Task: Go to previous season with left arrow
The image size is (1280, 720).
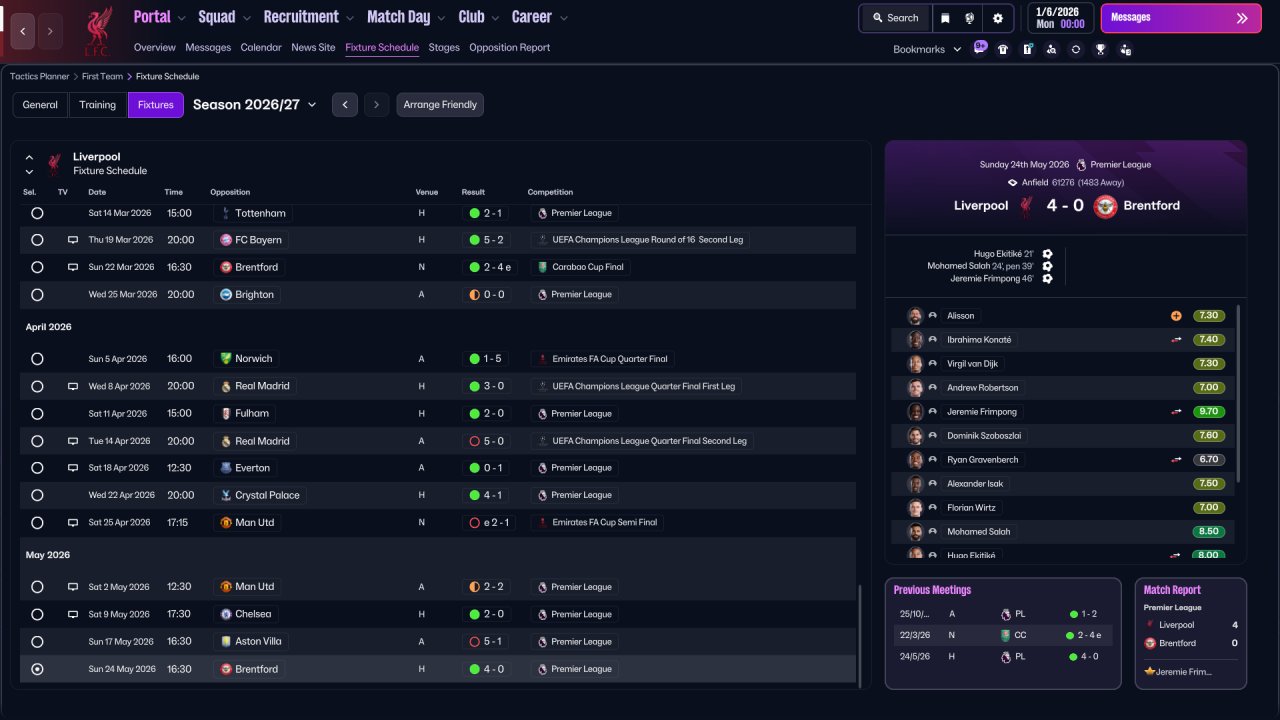Action: pyautogui.click(x=345, y=105)
